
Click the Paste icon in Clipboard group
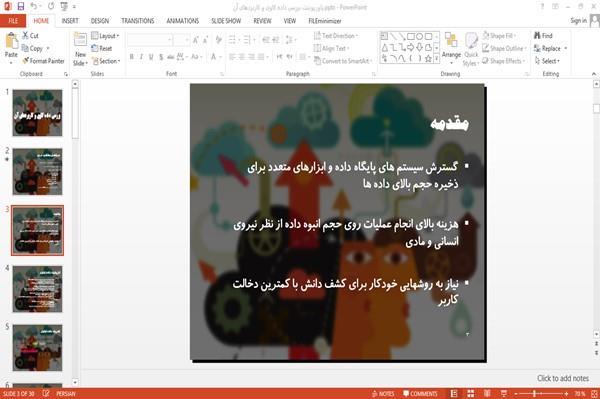(x=11, y=41)
